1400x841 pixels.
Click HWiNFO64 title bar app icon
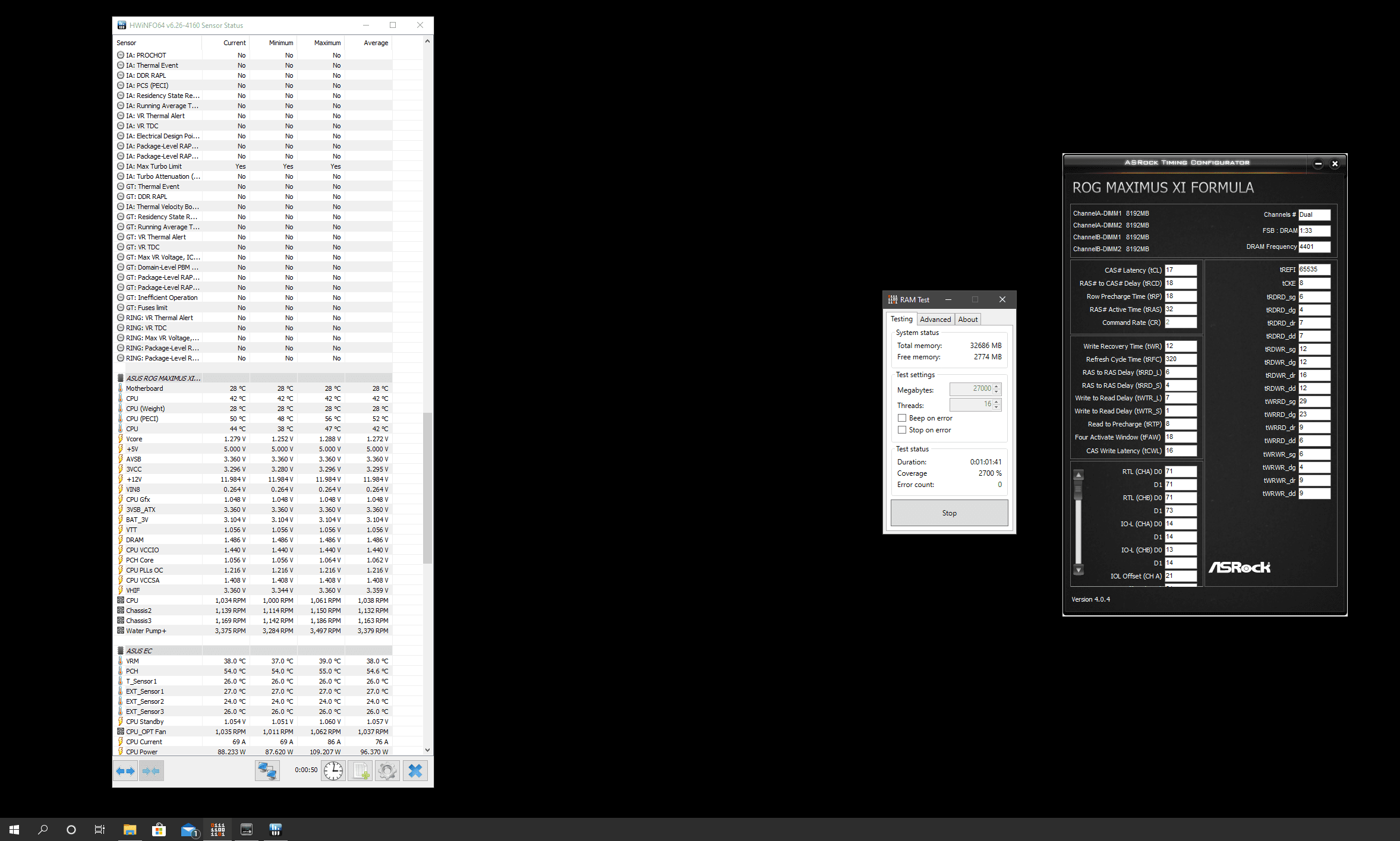click(x=122, y=25)
